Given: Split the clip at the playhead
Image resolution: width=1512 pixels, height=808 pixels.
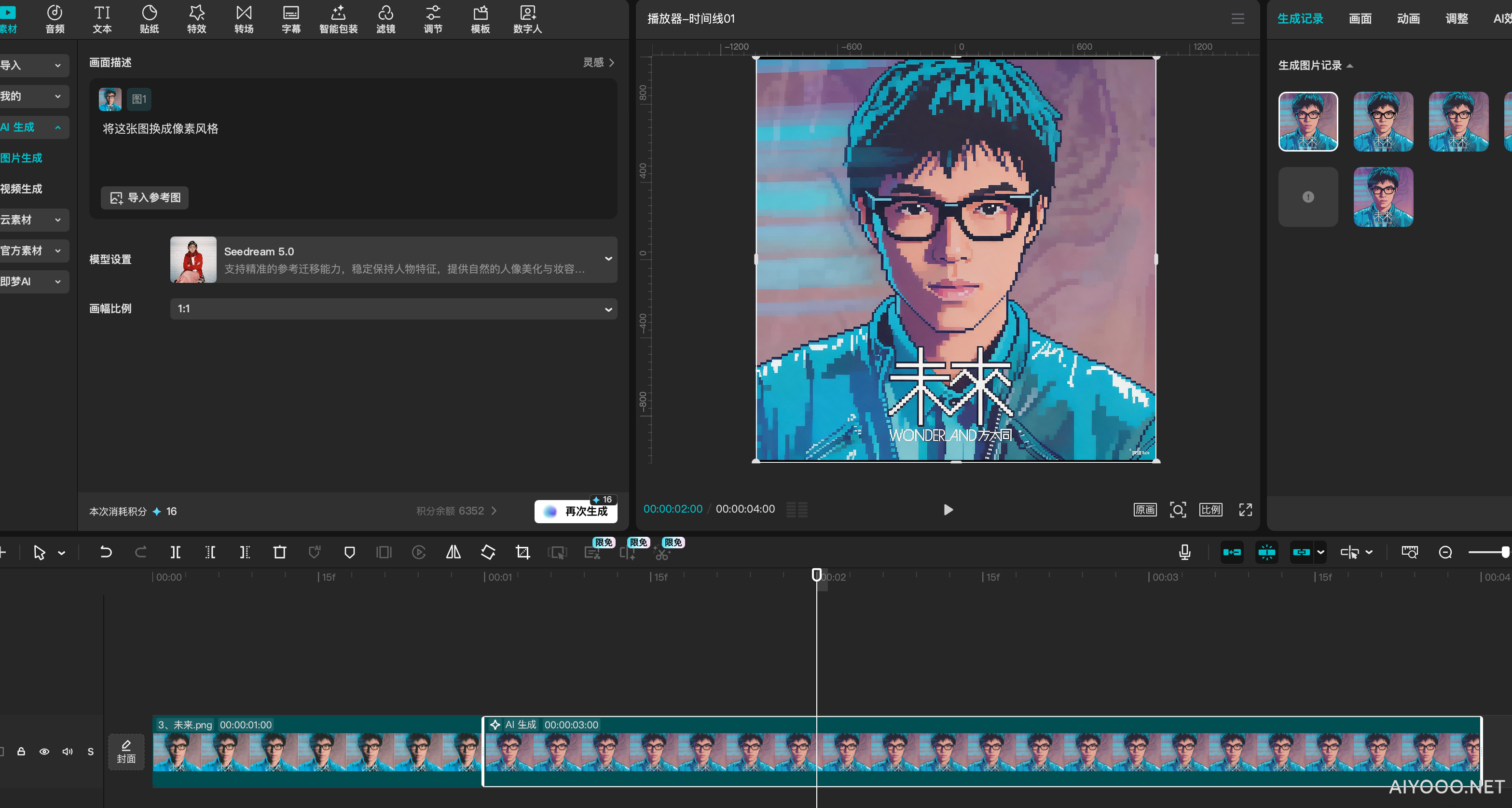Looking at the screenshot, I should pyautogui.click(x=176, y=552).
